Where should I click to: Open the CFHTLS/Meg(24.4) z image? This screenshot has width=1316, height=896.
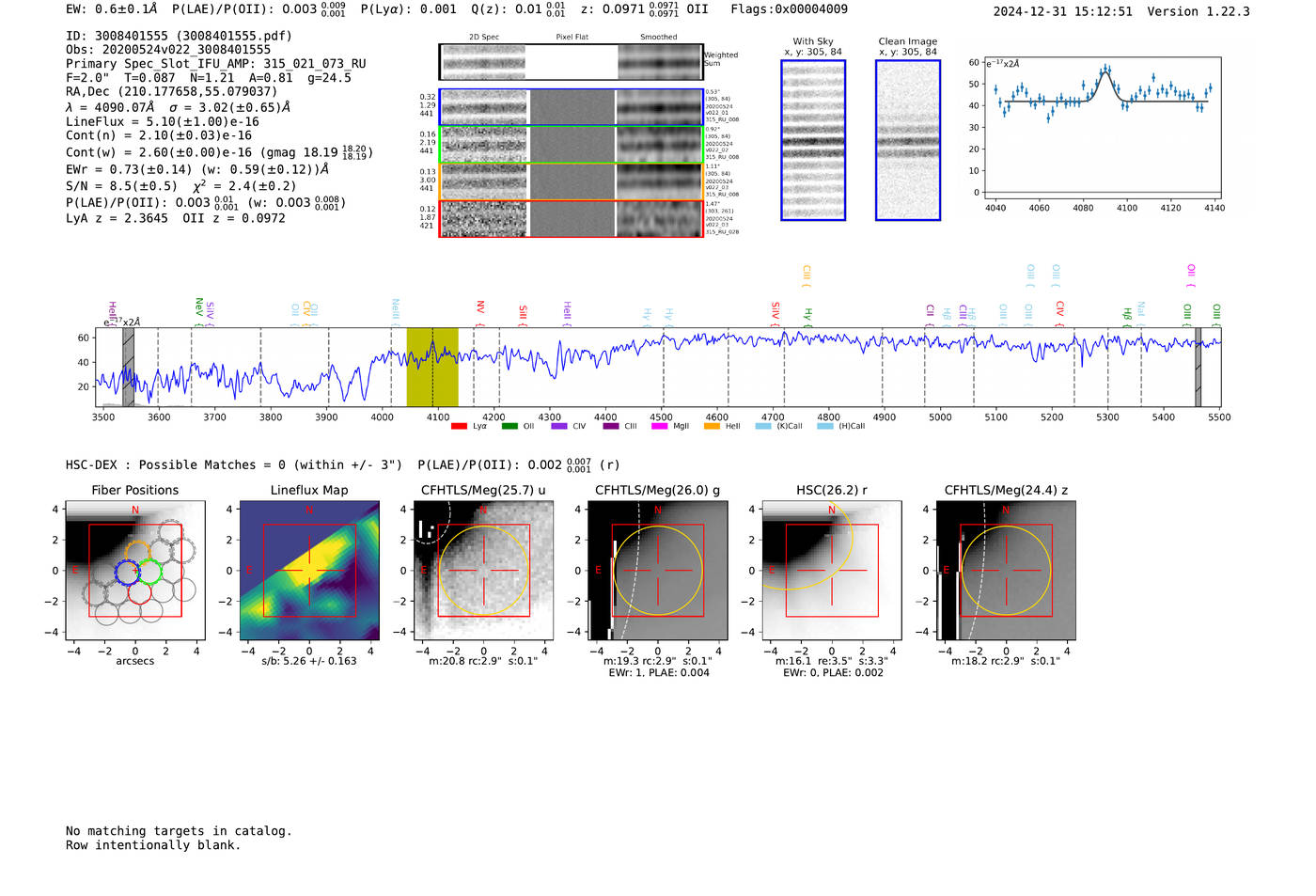point(1006,571)
